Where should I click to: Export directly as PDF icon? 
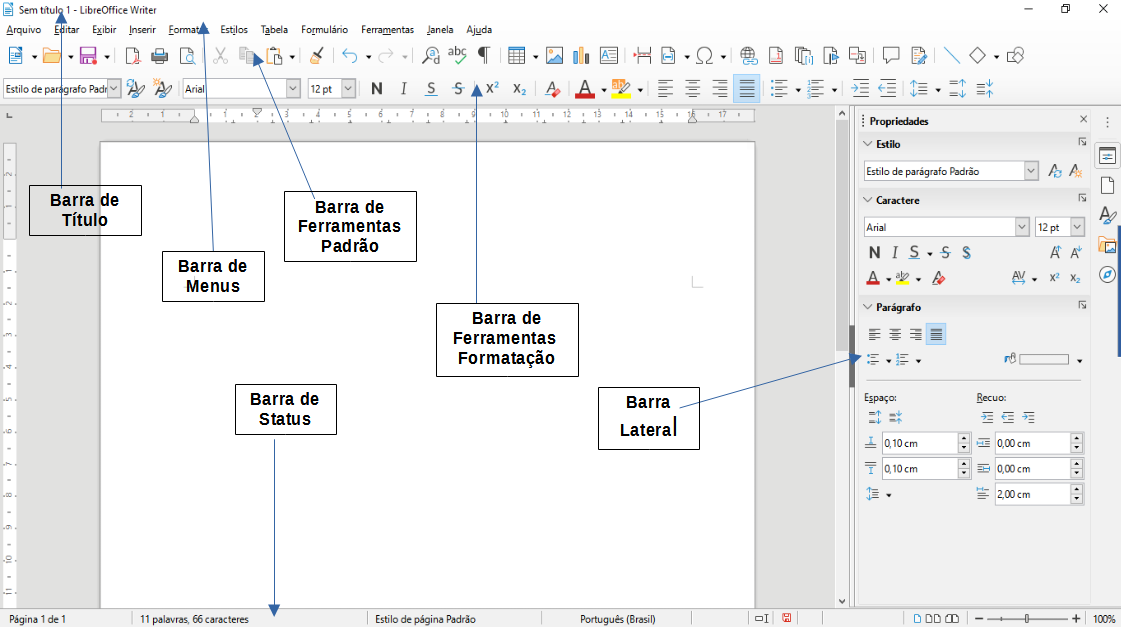point(132,56)
